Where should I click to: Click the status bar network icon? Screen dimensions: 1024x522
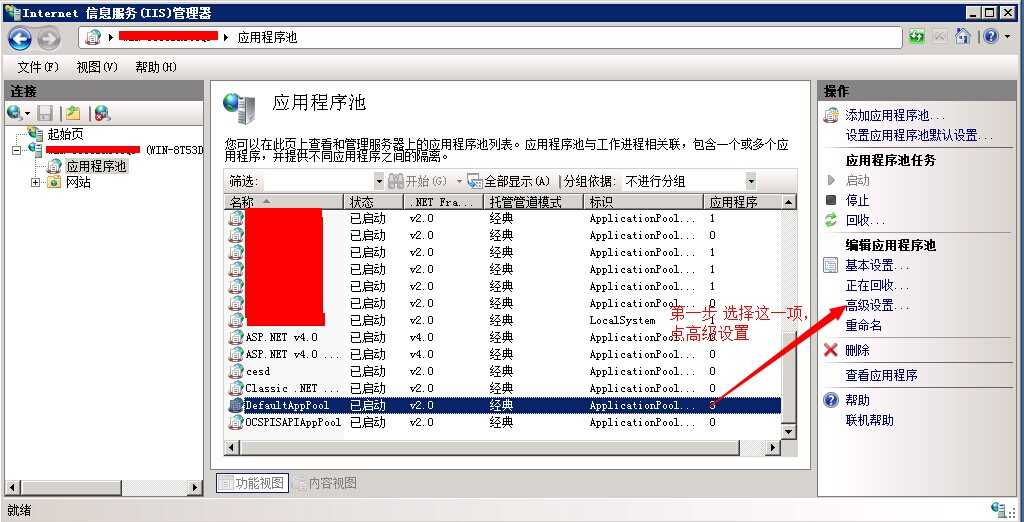999,510
